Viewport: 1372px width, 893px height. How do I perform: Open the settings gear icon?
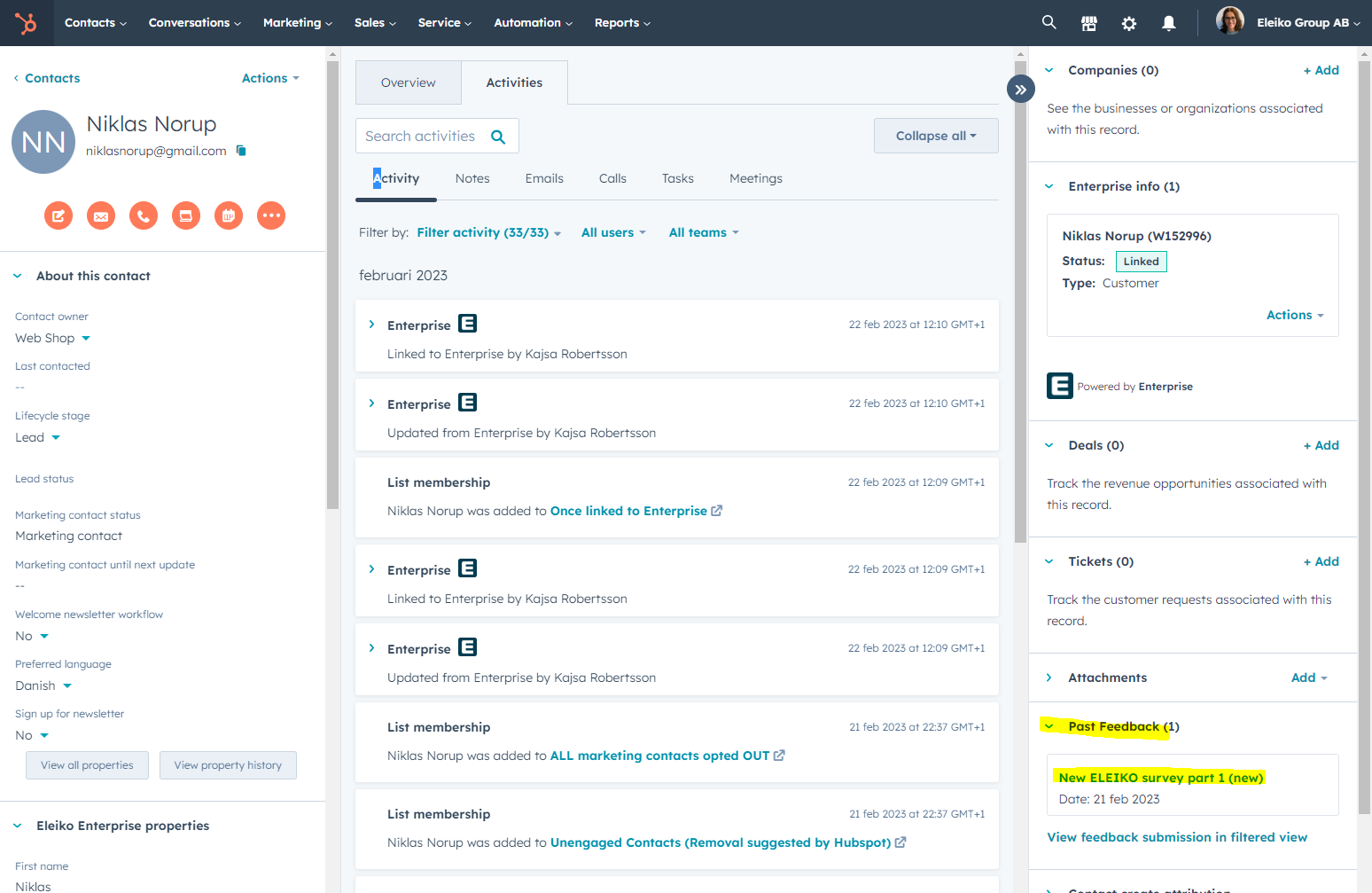click(x=1128, y=23)
